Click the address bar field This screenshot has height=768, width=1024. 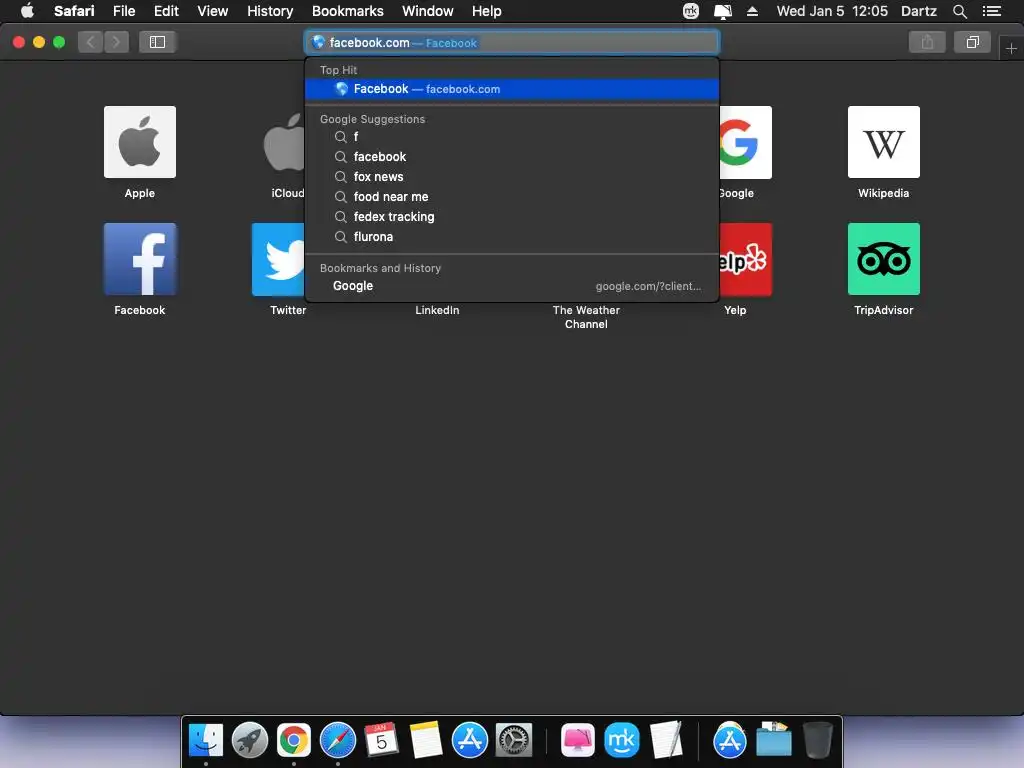[x=512, y=42]
